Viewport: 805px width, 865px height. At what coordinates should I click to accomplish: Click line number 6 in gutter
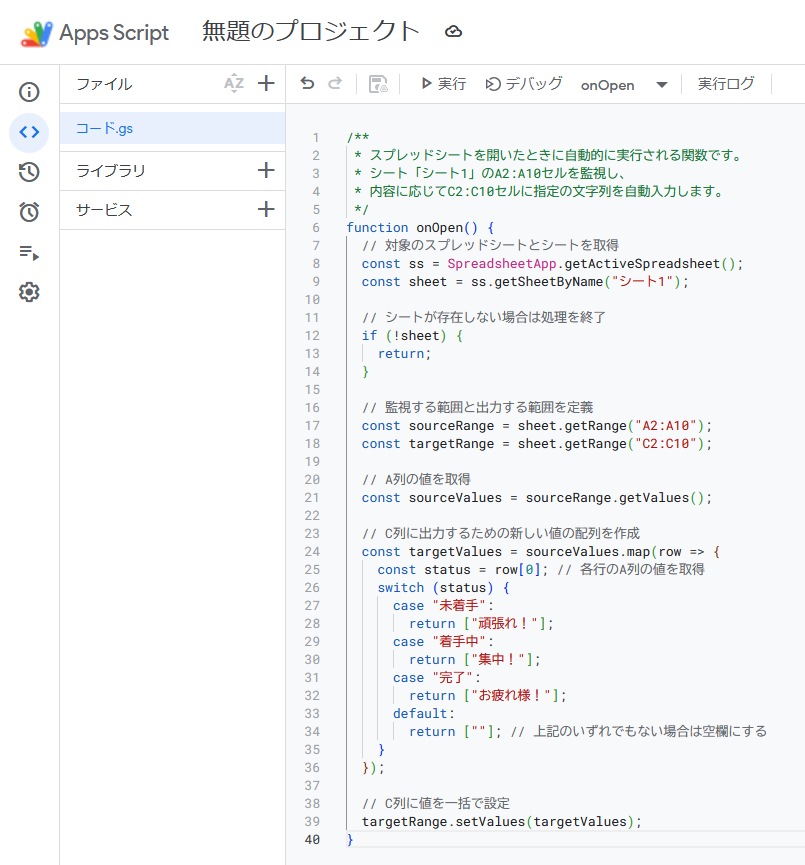point(316,228)
